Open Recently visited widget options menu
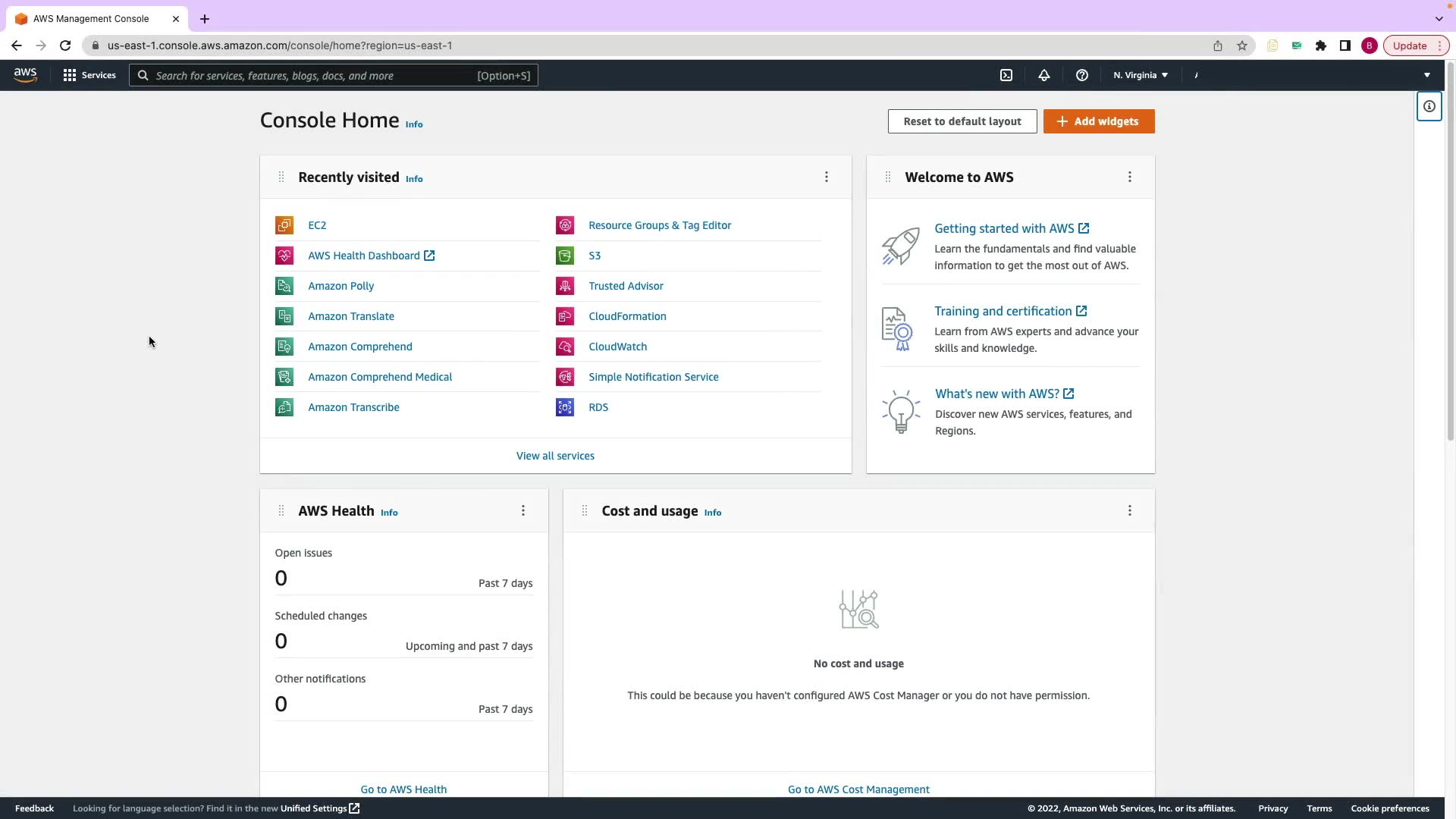This screenshot has height=819, width=1456. click(827, 177)
